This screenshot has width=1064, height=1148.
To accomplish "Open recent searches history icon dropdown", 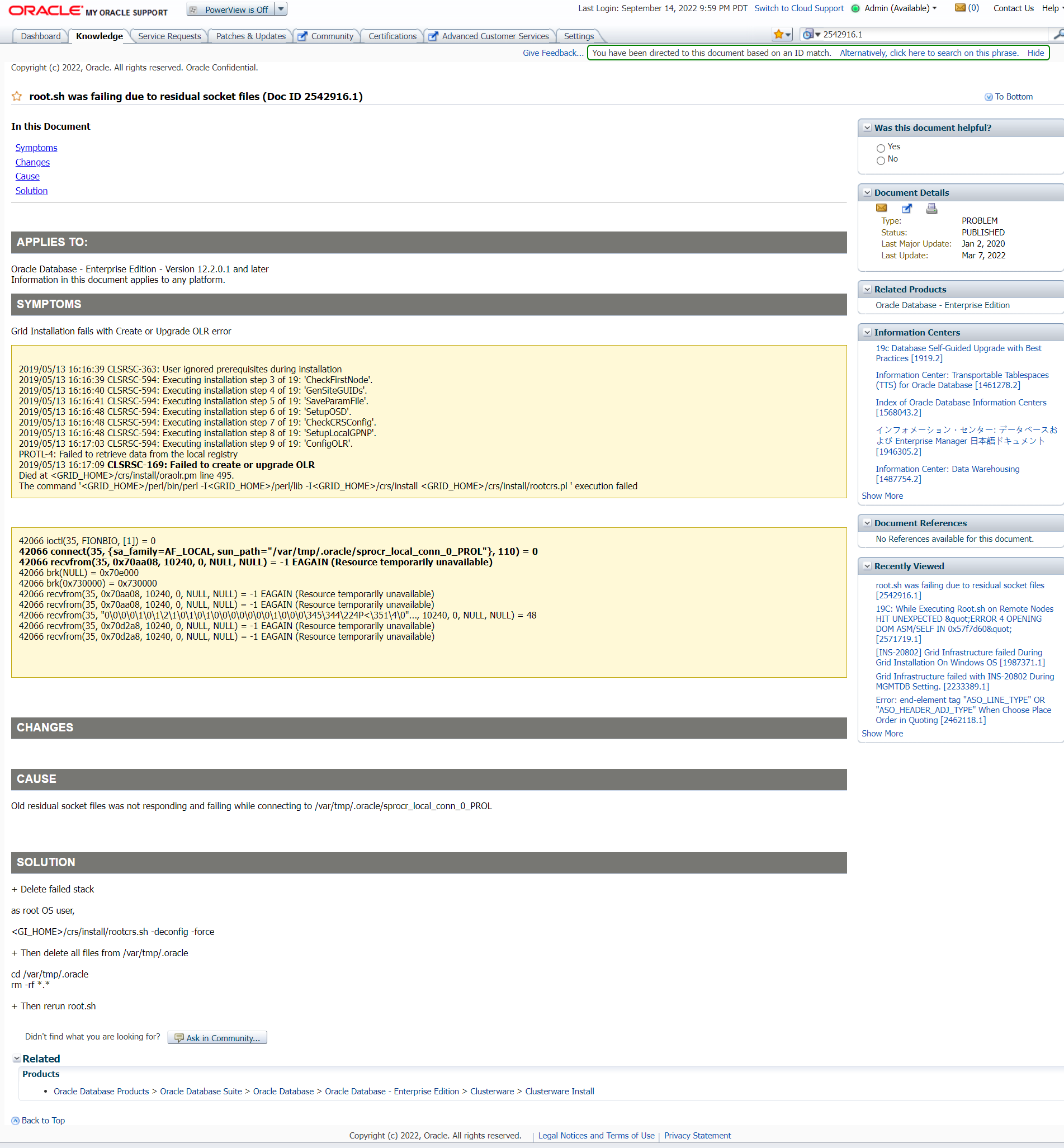I will click(x=811, y=35).
